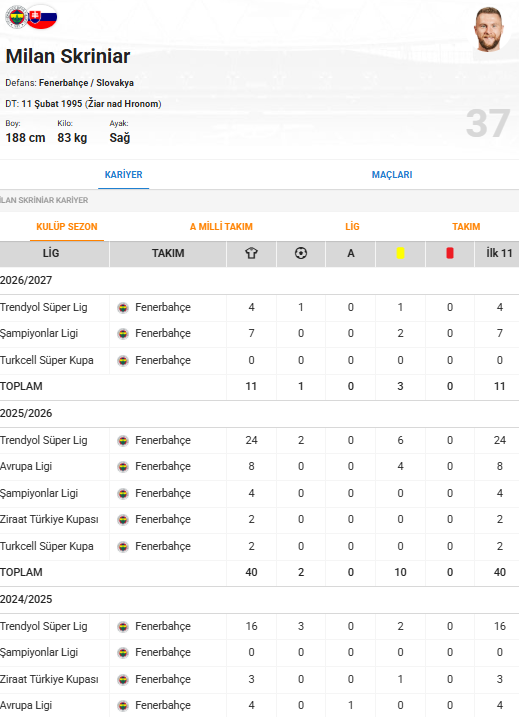
Task: Click Fenerbahçe crest in 2025/2026 Ziraat Türkiye Kupası row
Action: click(x=123, y=520)
